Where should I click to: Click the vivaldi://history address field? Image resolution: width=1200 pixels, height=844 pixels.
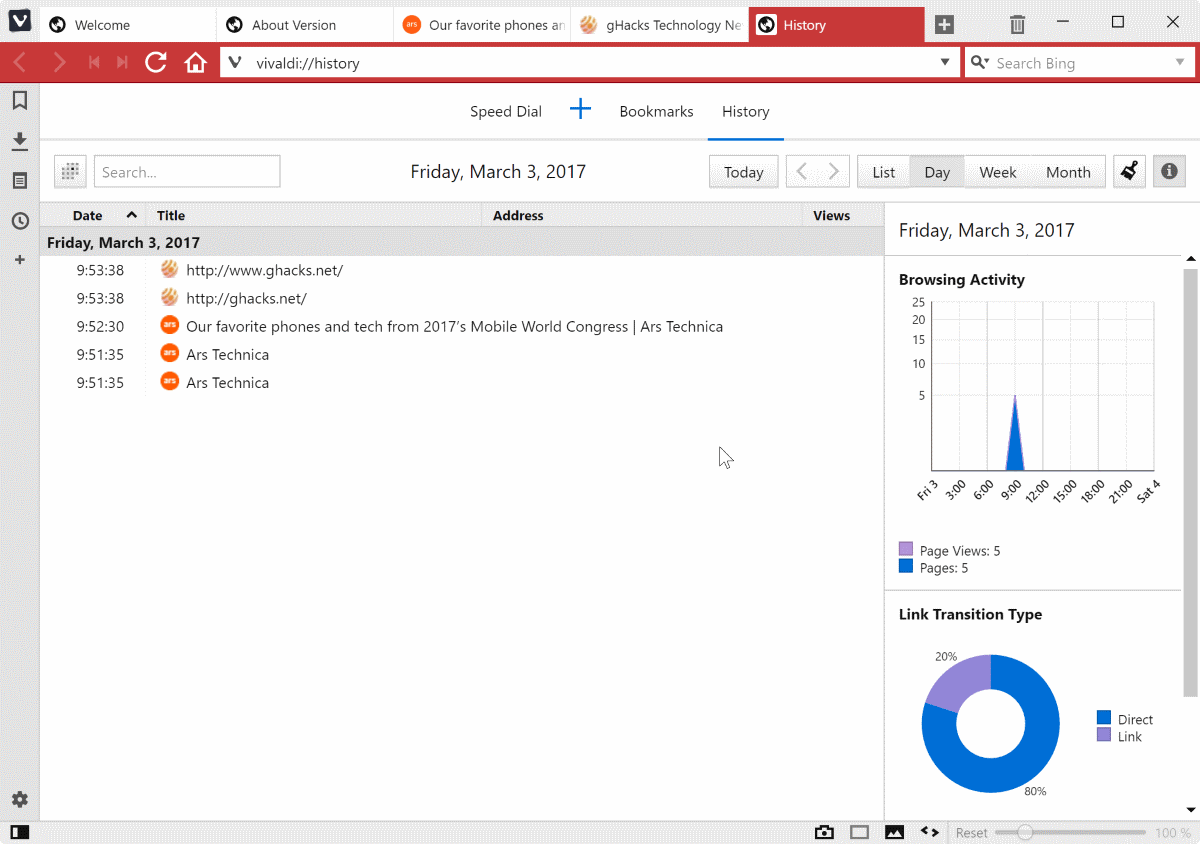click(x=590, y=63)
